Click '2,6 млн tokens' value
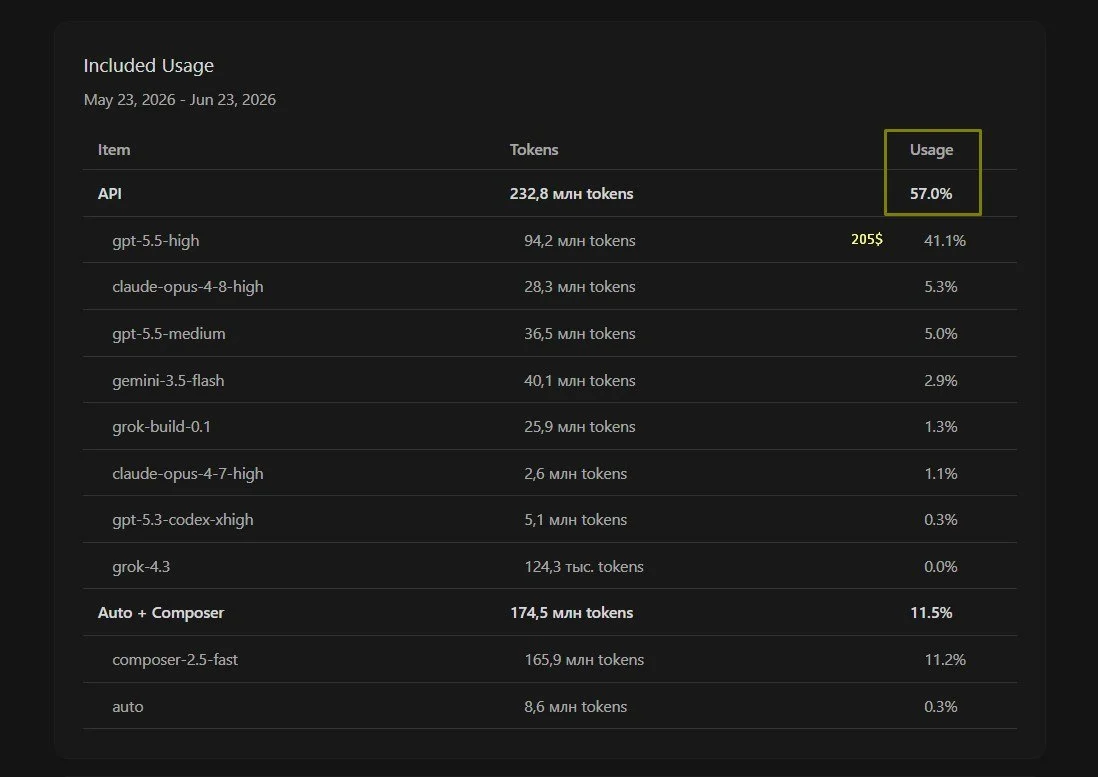This screenshot has width=1098, height=777. [576, 474]
